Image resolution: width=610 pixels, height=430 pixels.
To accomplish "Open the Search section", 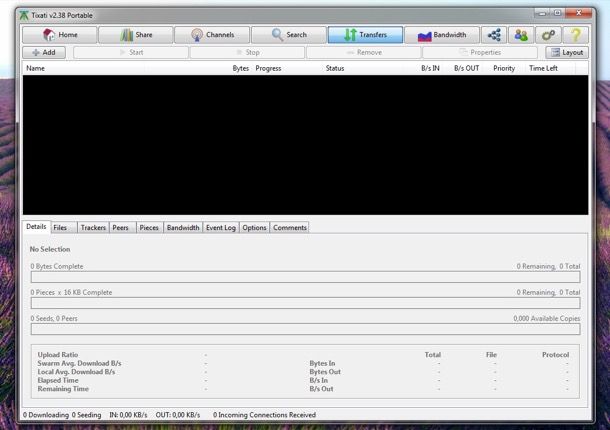I will [288, 35].
